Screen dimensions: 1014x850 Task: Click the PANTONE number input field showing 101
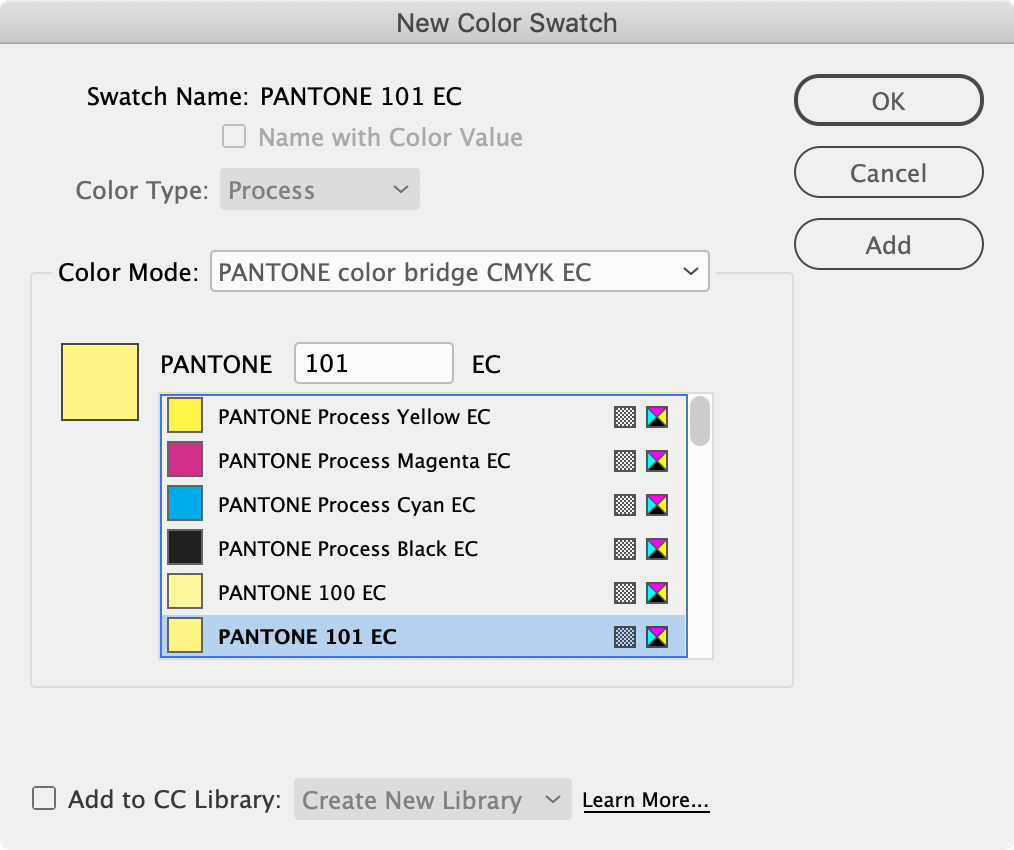click(373, 363)
